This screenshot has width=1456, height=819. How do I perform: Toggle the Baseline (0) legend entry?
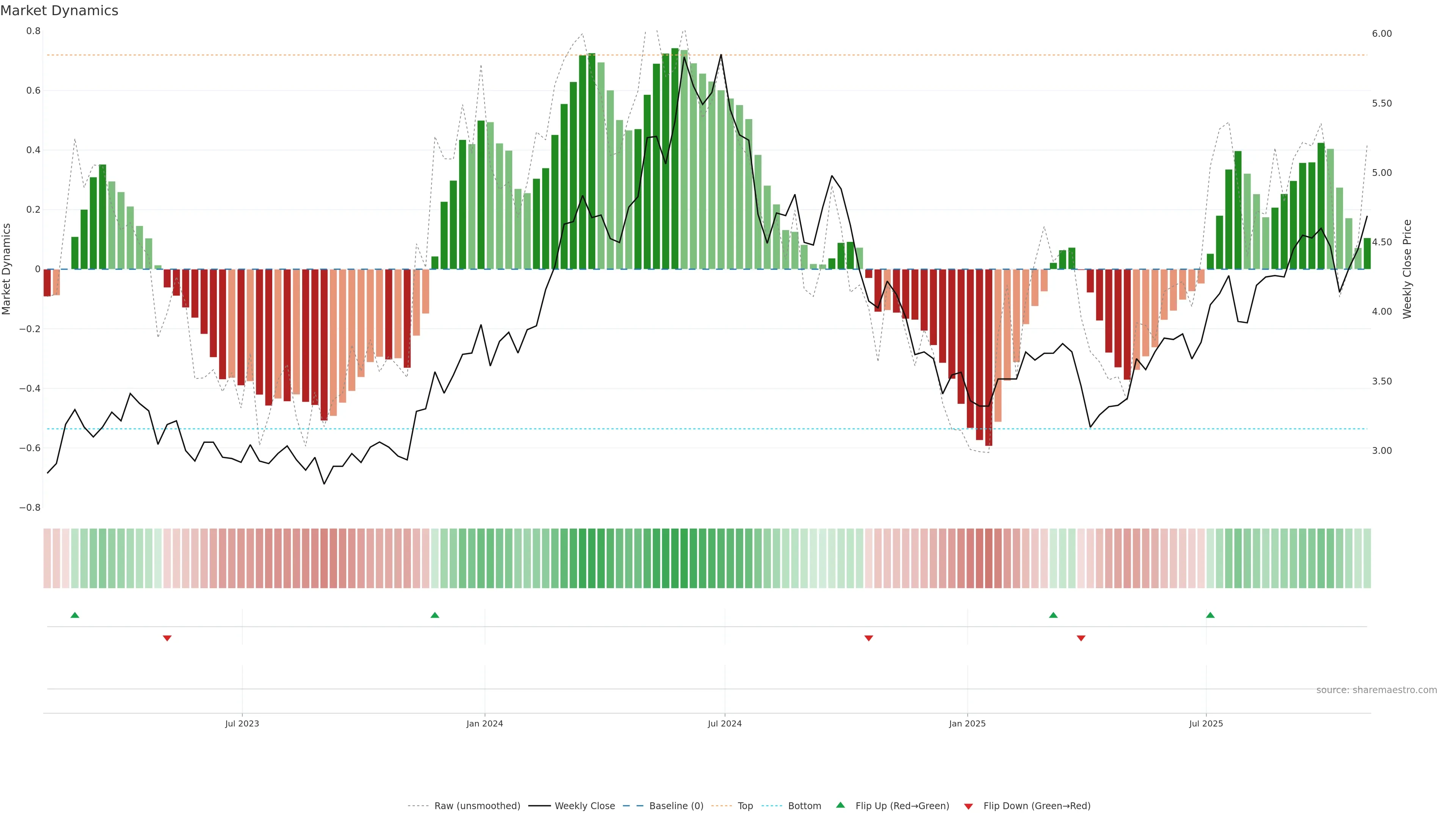pos(676,806)
